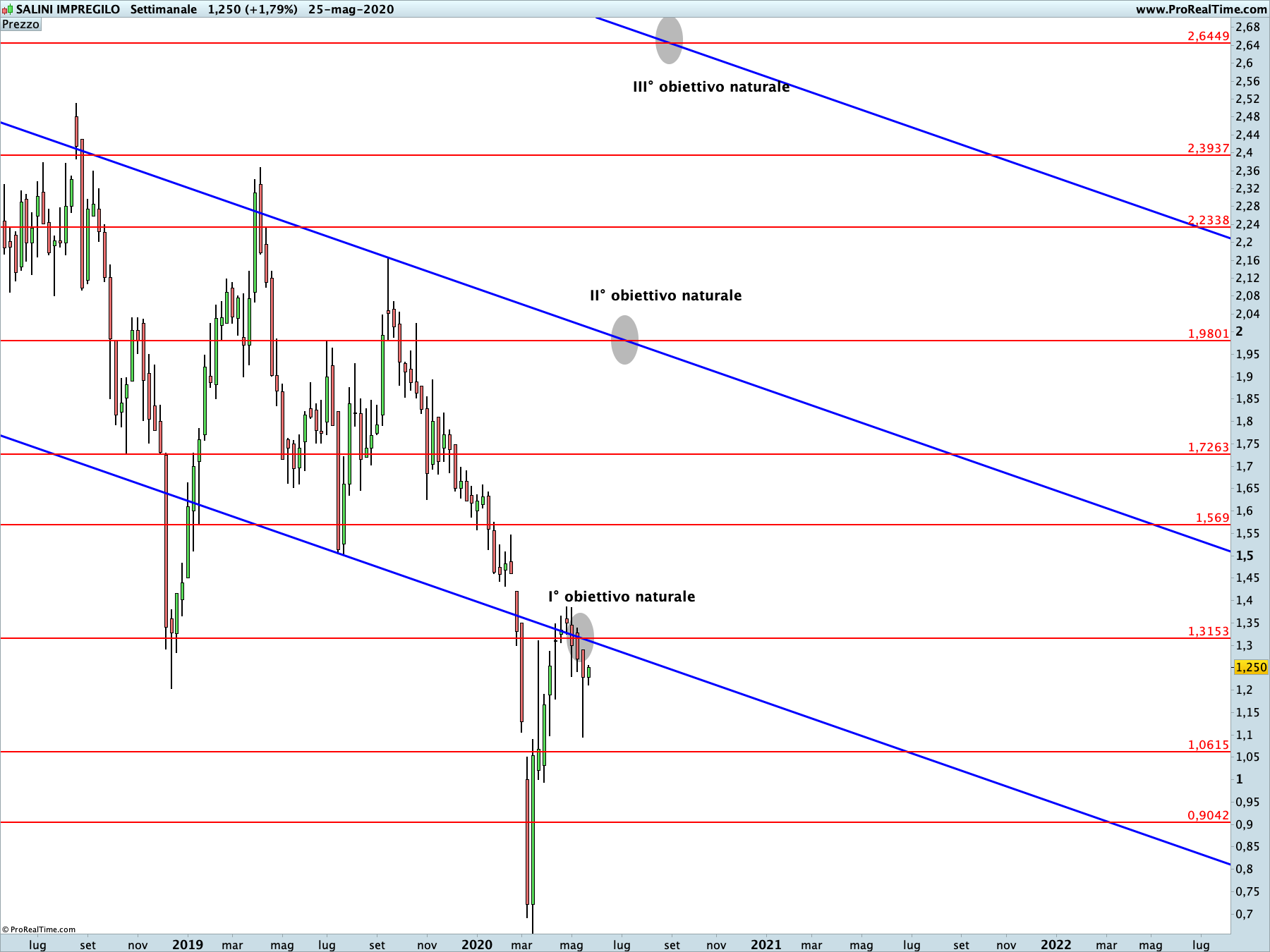Click the 2022 label on time axis
Screen dimensions: 1270x952
click(1056, 945)
